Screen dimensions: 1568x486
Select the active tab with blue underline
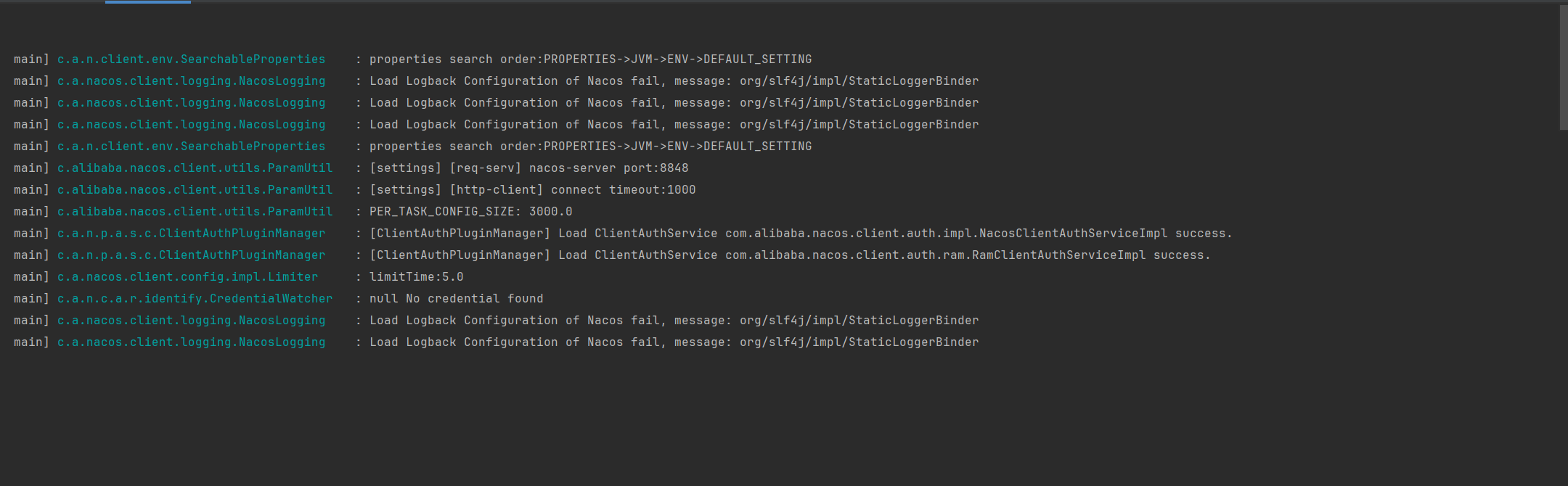(148, 2)
